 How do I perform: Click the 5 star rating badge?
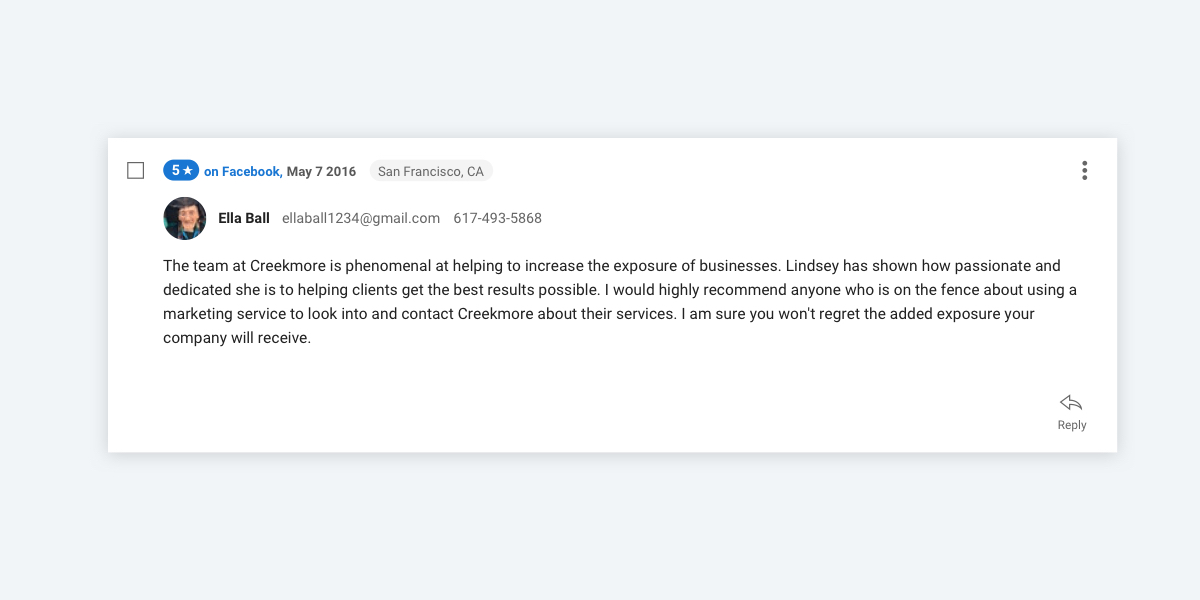tap(181, 171)
